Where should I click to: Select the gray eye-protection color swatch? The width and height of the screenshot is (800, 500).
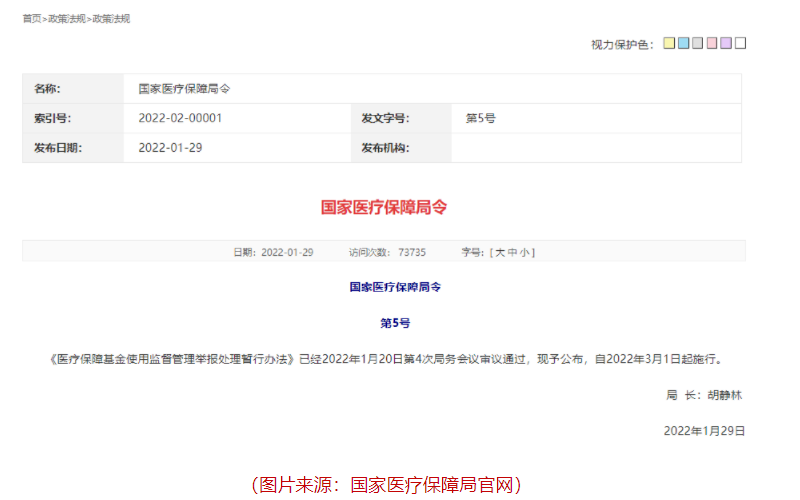(x=697, y=43)
